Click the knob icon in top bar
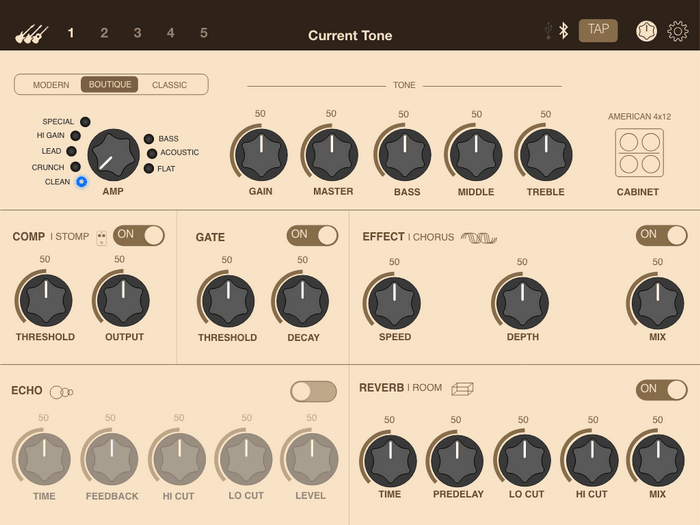The image size is (700, 525). [646, 31]
